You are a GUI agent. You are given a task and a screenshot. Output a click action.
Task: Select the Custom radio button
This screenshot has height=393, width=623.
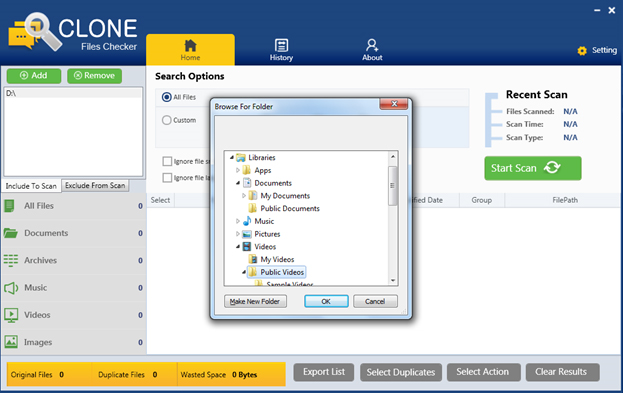click(x=167, y=120)
